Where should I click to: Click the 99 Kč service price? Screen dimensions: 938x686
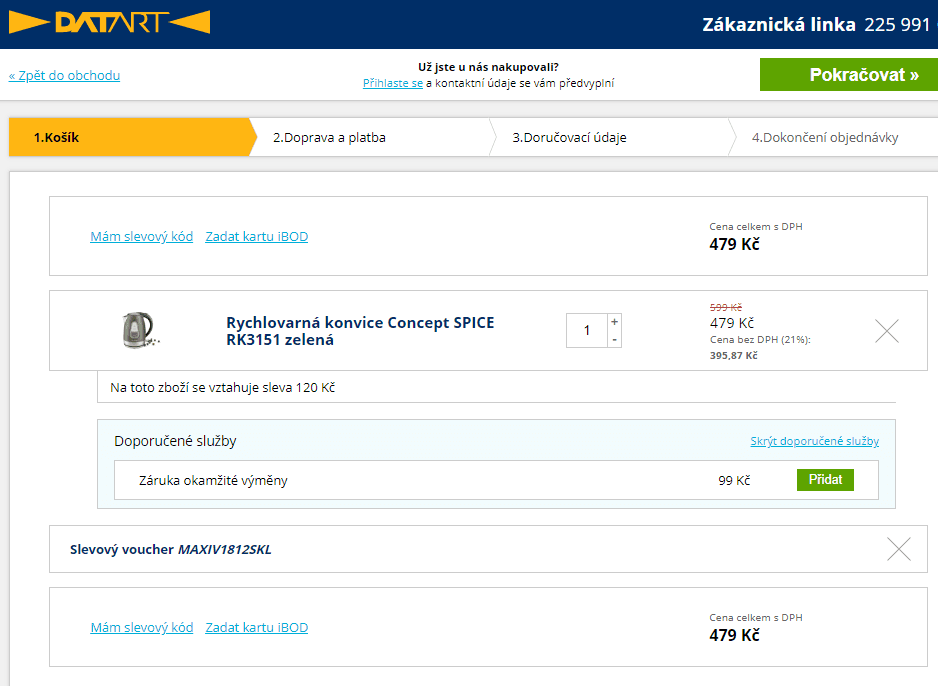[734, 480]
